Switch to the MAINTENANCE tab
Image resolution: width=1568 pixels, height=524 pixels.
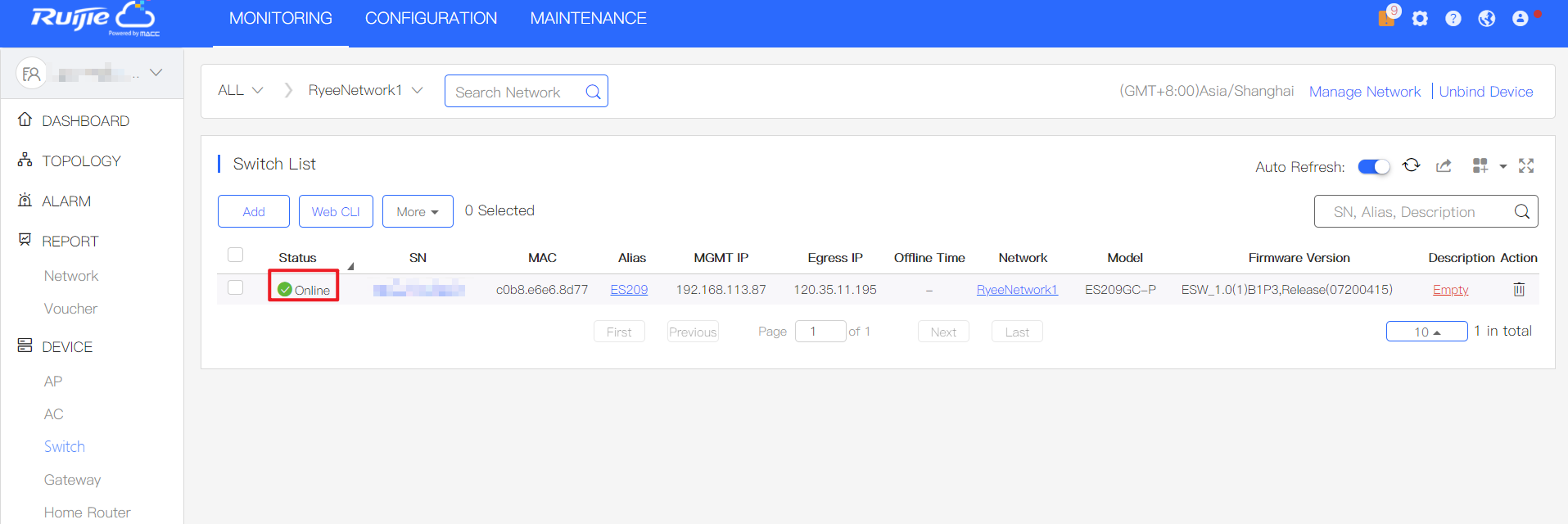[x=588, y=18]
